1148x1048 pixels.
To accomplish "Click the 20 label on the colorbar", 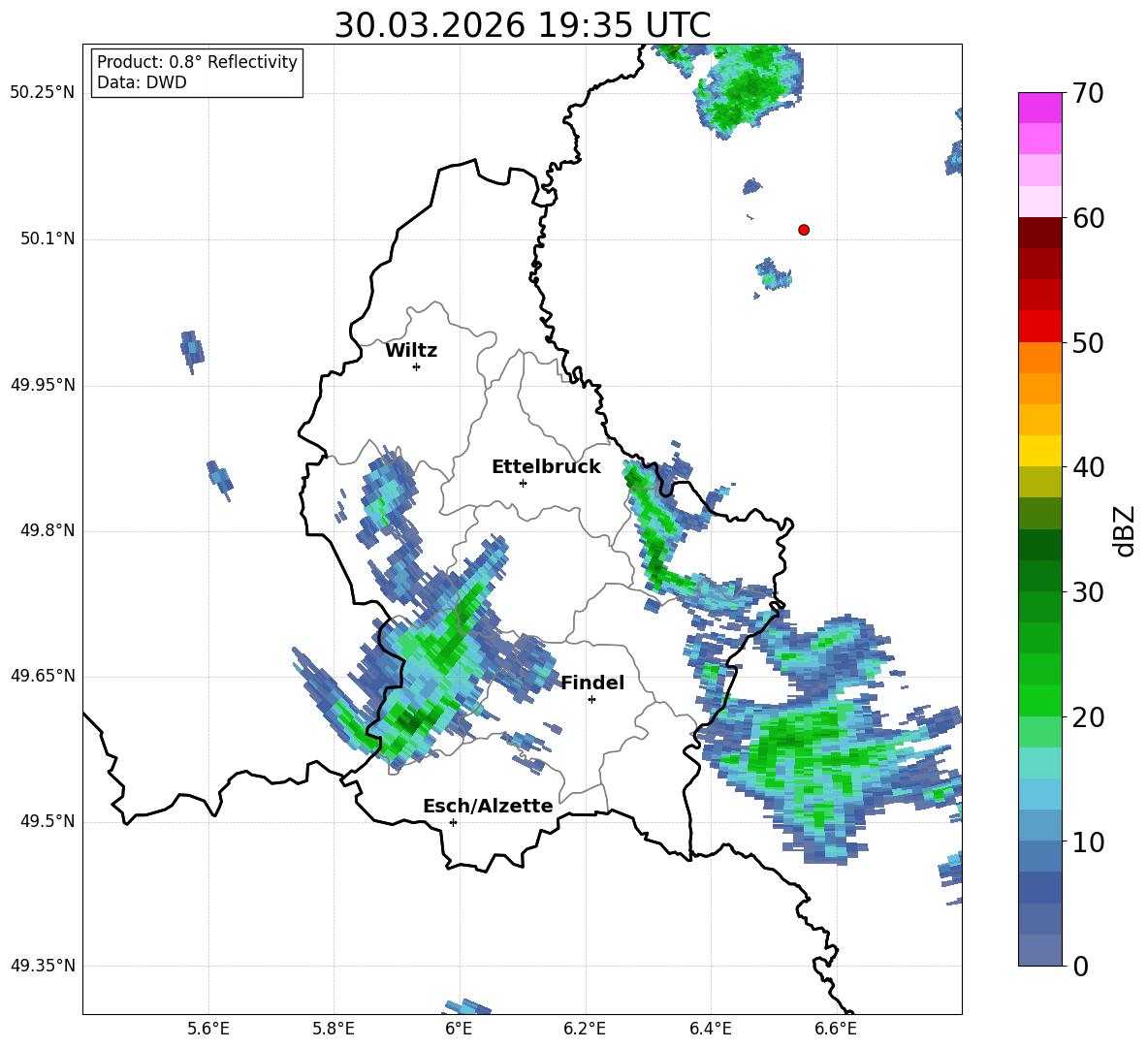I will pos(1088,717).
